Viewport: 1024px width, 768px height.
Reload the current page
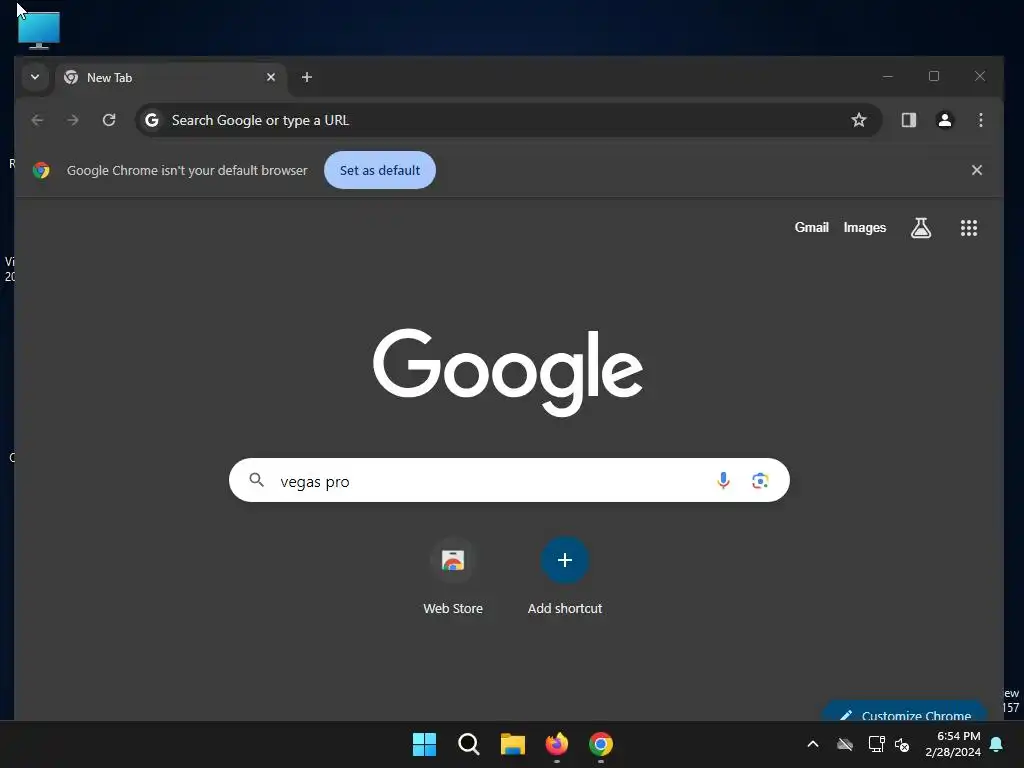coord(109,120)
